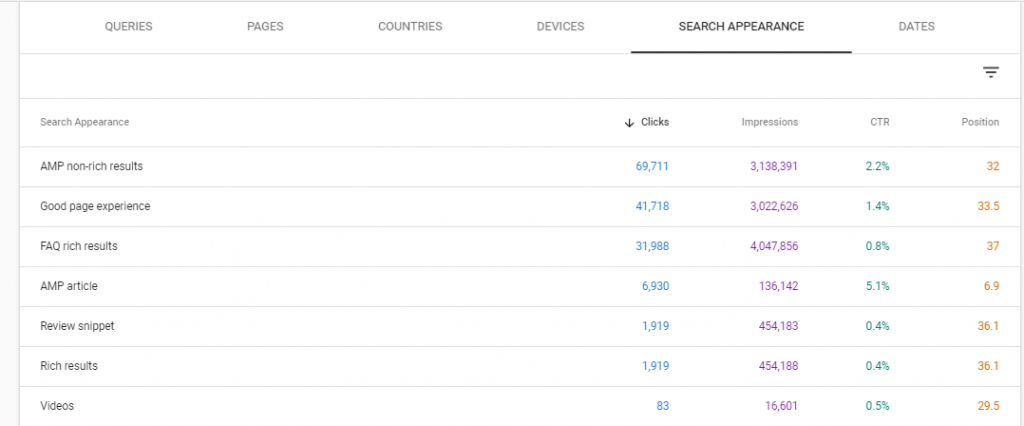
Task: Click the 69,711 clicks value
Action: pos(652,167)
